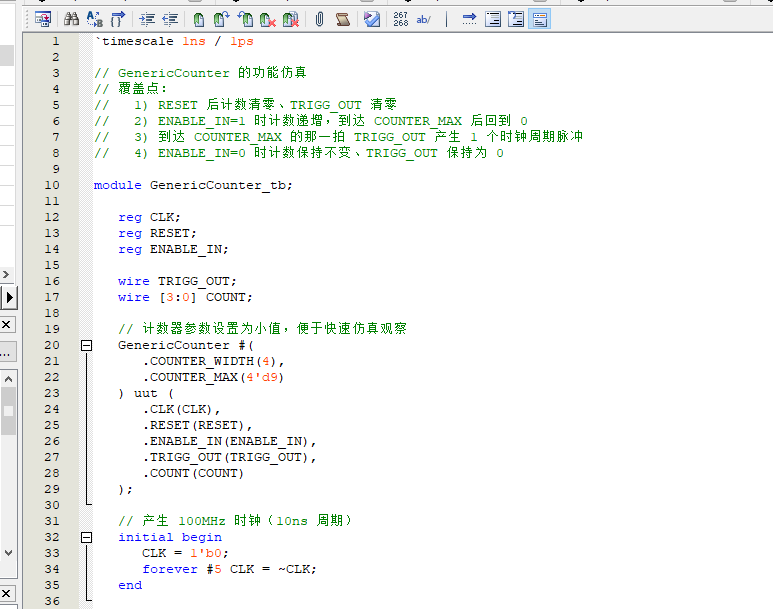This screenshot has width=773, height=609.
Task: Click the ellipsis button in the left panel
Action: coord(6,352)
